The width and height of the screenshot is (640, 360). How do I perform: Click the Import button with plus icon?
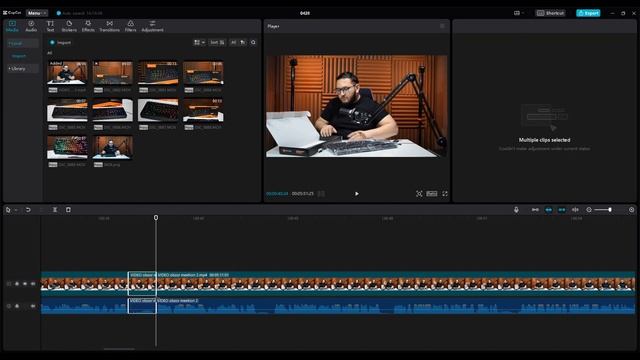60,42
